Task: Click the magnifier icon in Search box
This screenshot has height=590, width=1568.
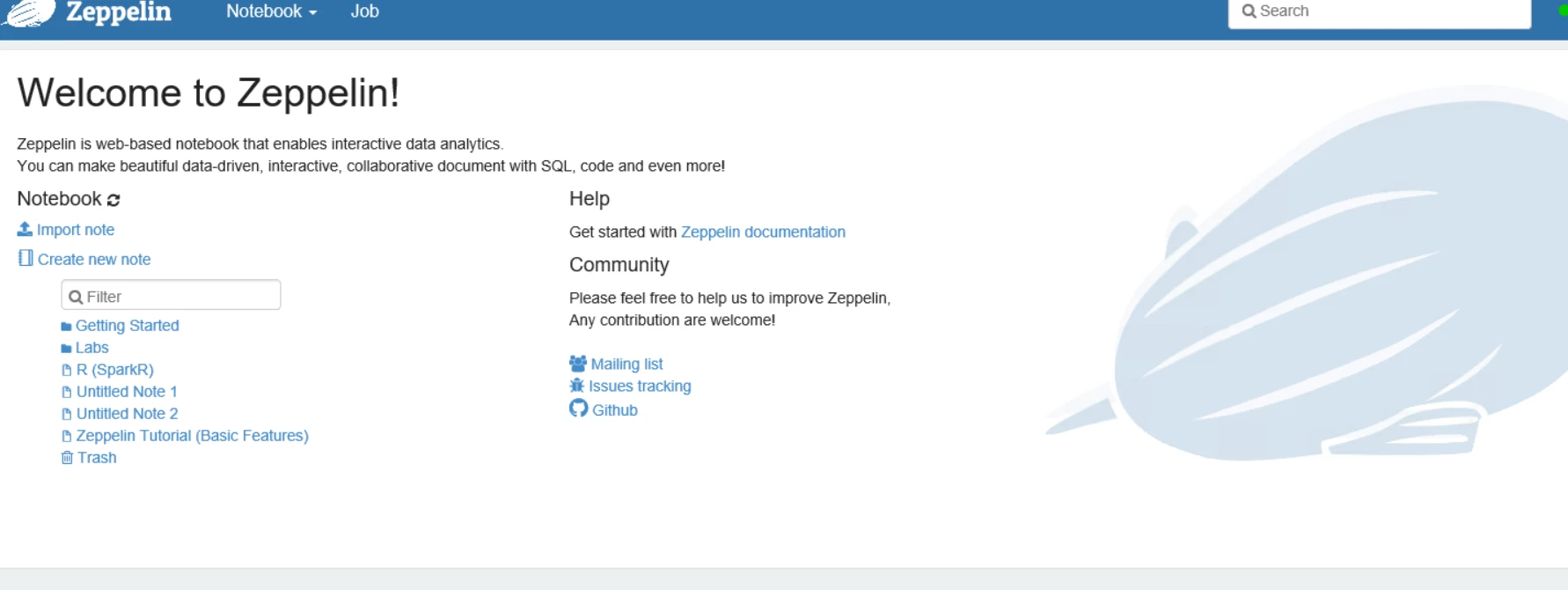Action: (x=1249, y=11)
